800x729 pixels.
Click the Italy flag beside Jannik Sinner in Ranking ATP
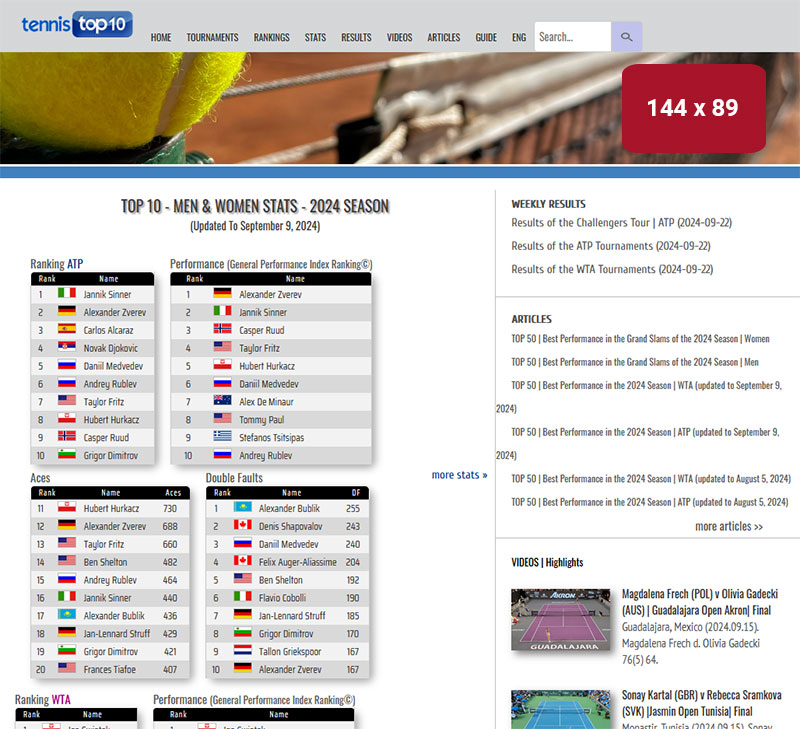coord(67,293)
